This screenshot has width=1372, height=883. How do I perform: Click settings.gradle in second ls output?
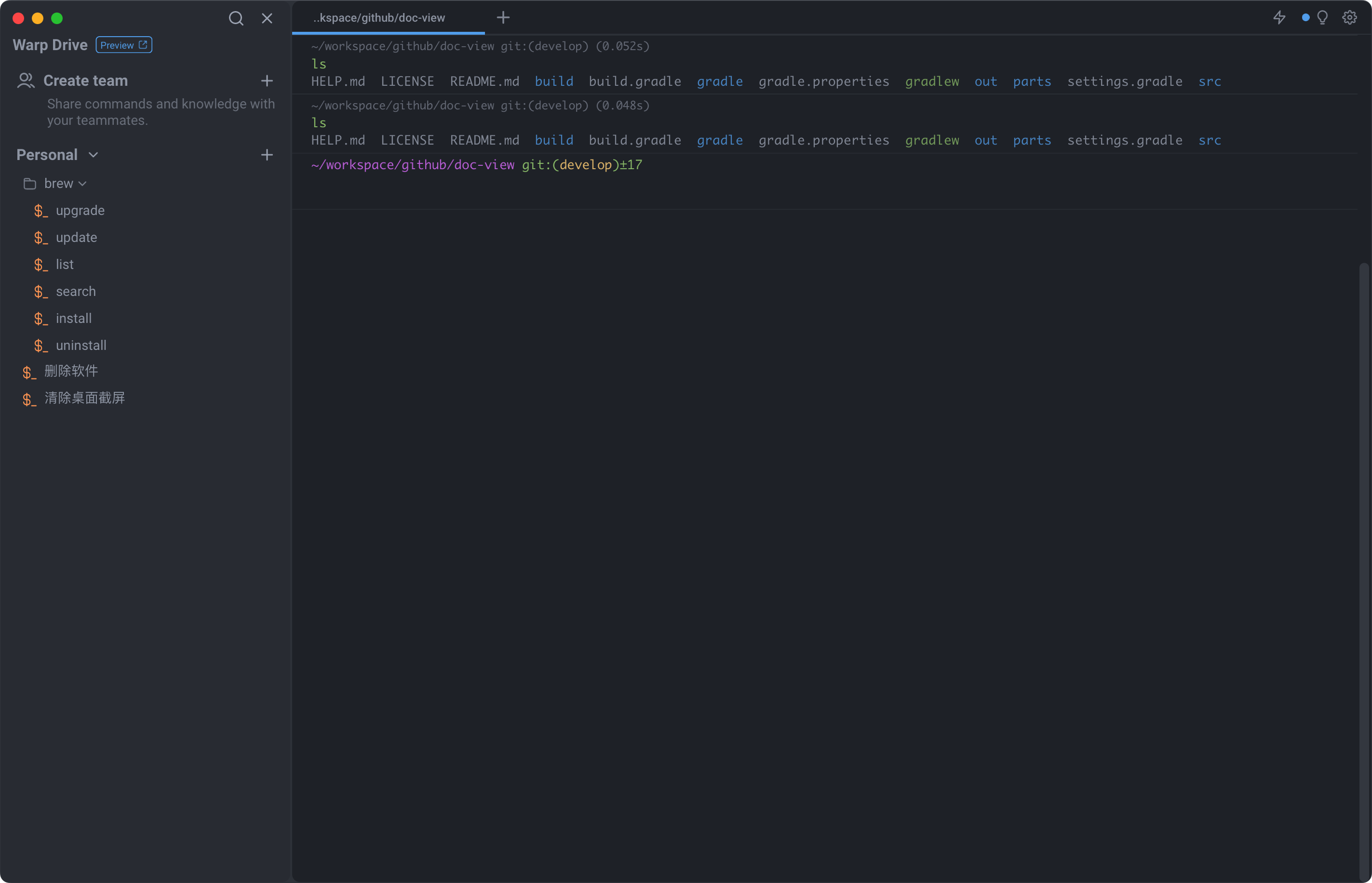[1124, 140]
